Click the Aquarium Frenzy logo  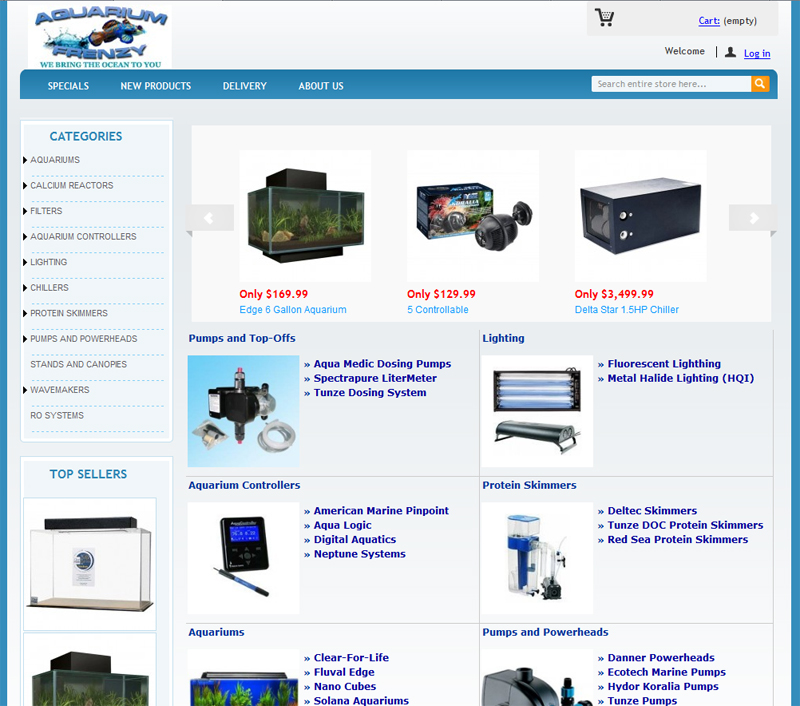[101, 38]
